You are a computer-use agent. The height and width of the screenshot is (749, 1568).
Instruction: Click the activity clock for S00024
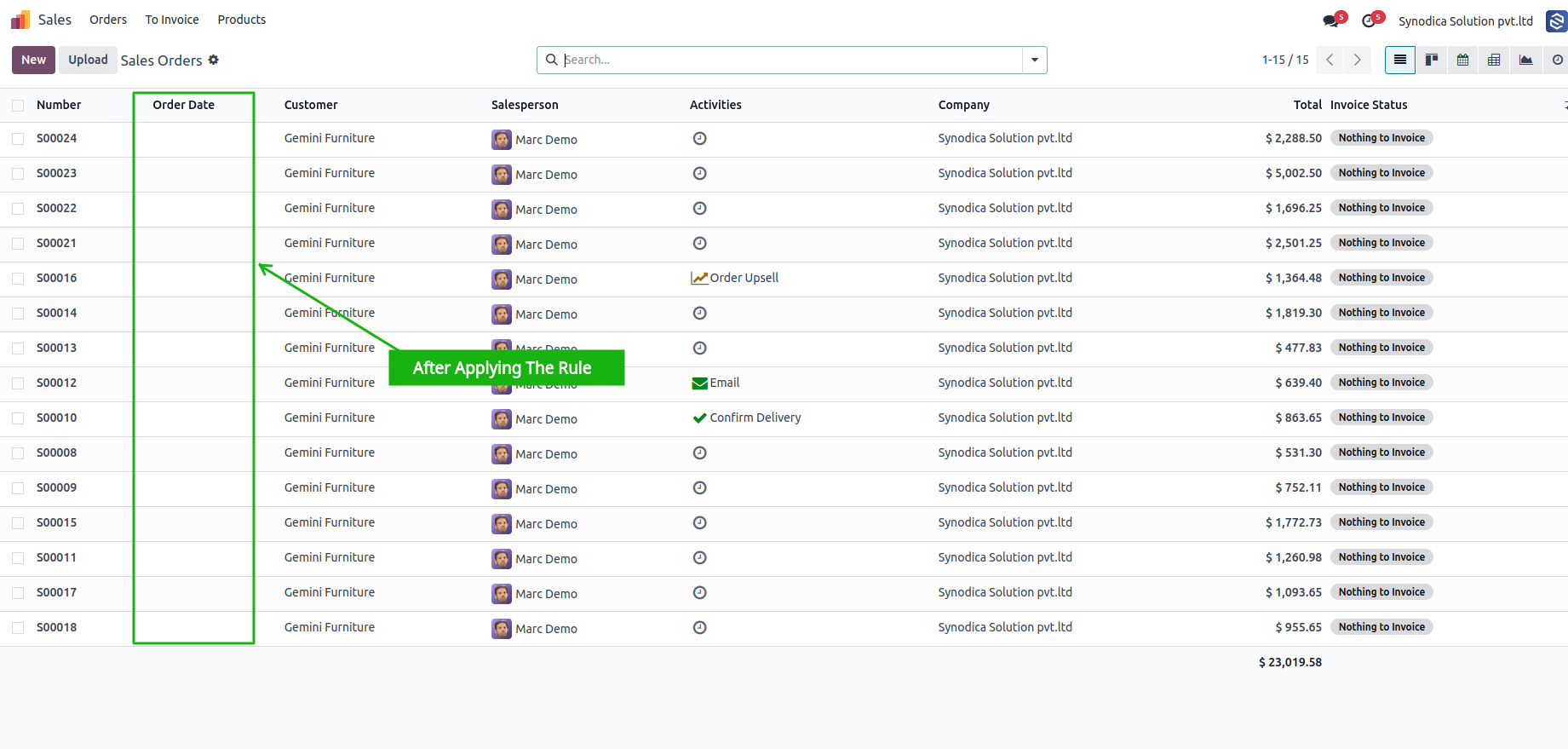(699, 138)
